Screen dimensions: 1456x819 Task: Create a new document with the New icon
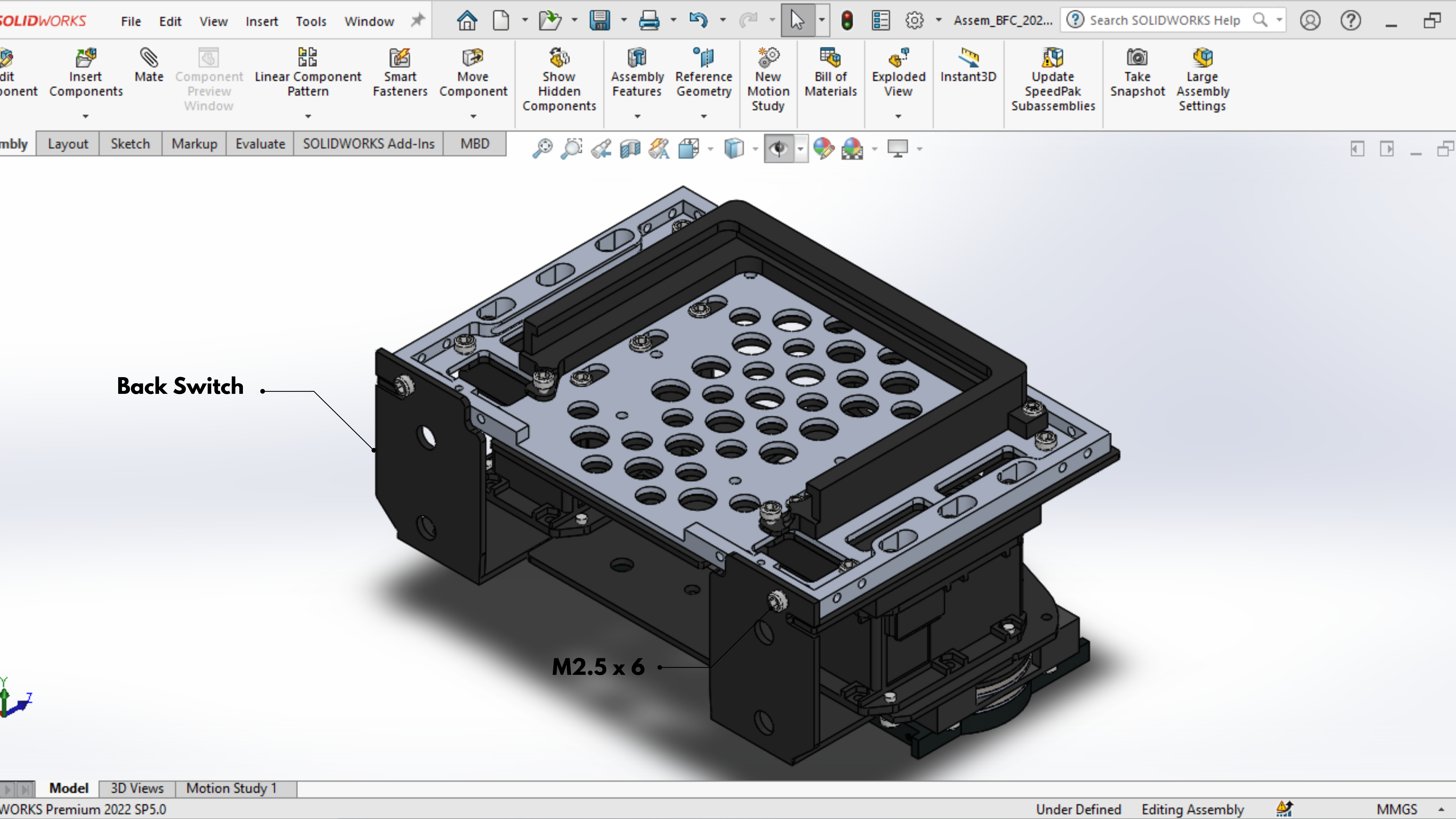tap(501, 20)
